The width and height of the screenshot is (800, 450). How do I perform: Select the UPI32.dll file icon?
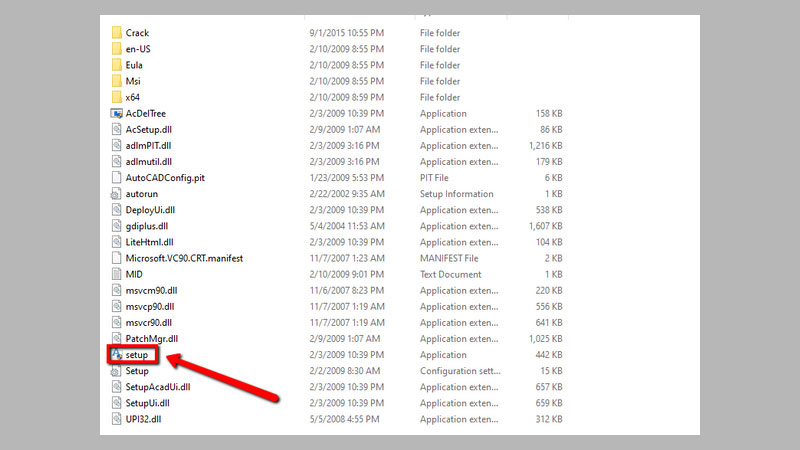pyautogui.click(x=116, y=419)
